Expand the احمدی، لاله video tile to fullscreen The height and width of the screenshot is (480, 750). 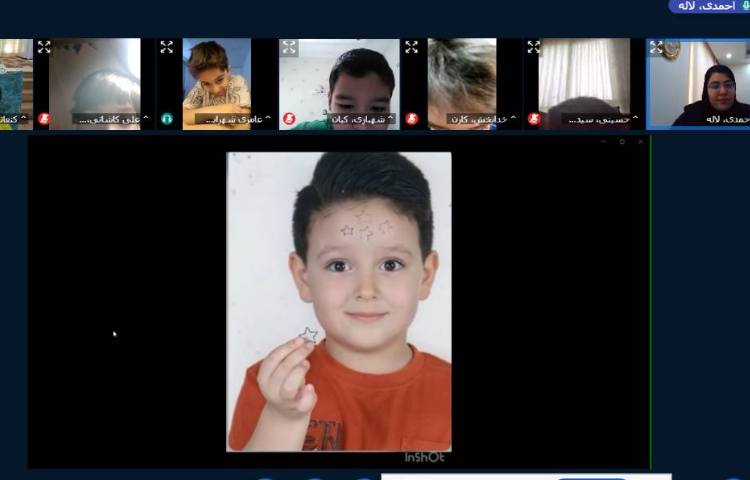pyautogui.click(x=656, y=47)
